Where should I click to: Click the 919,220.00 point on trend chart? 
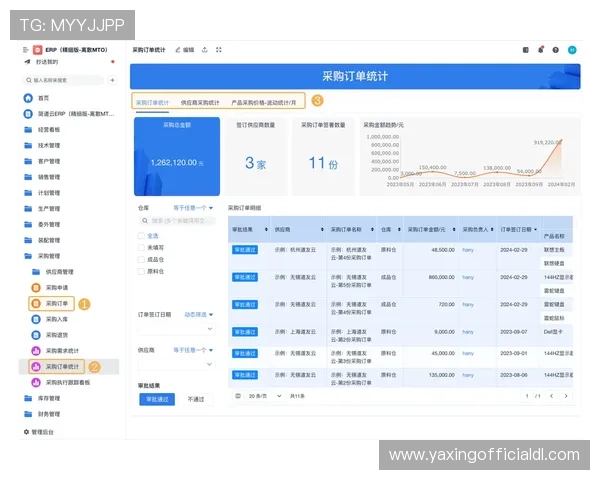click(x=561, y=140)
